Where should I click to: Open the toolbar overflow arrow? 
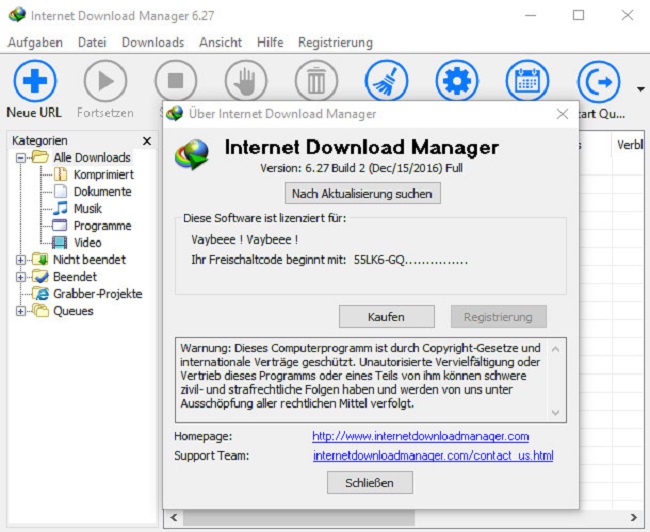641,89
